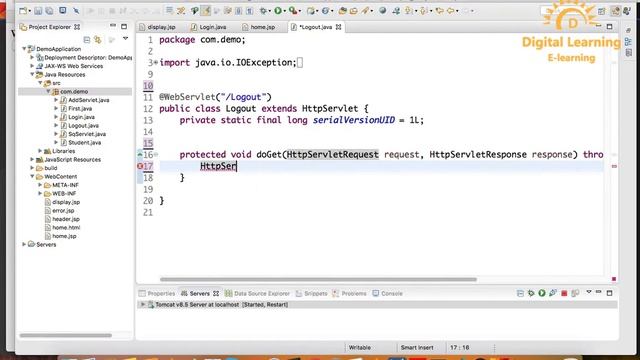Start the server with green play icon in Servers view

[x=542, y=293]
